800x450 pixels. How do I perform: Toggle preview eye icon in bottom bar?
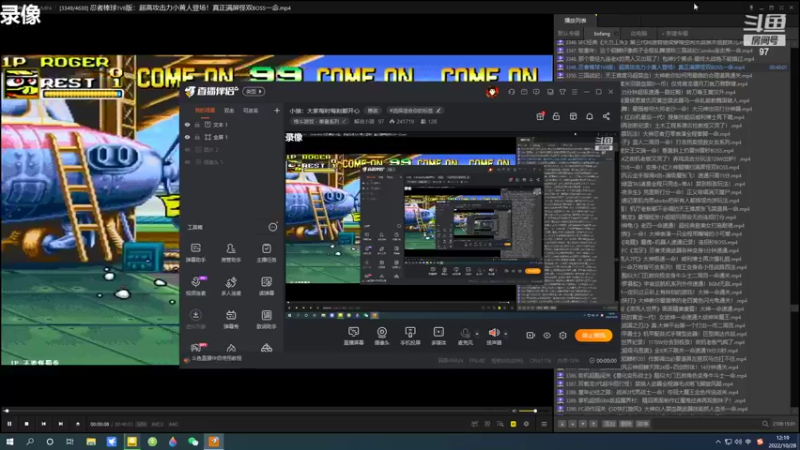point(547,335)
